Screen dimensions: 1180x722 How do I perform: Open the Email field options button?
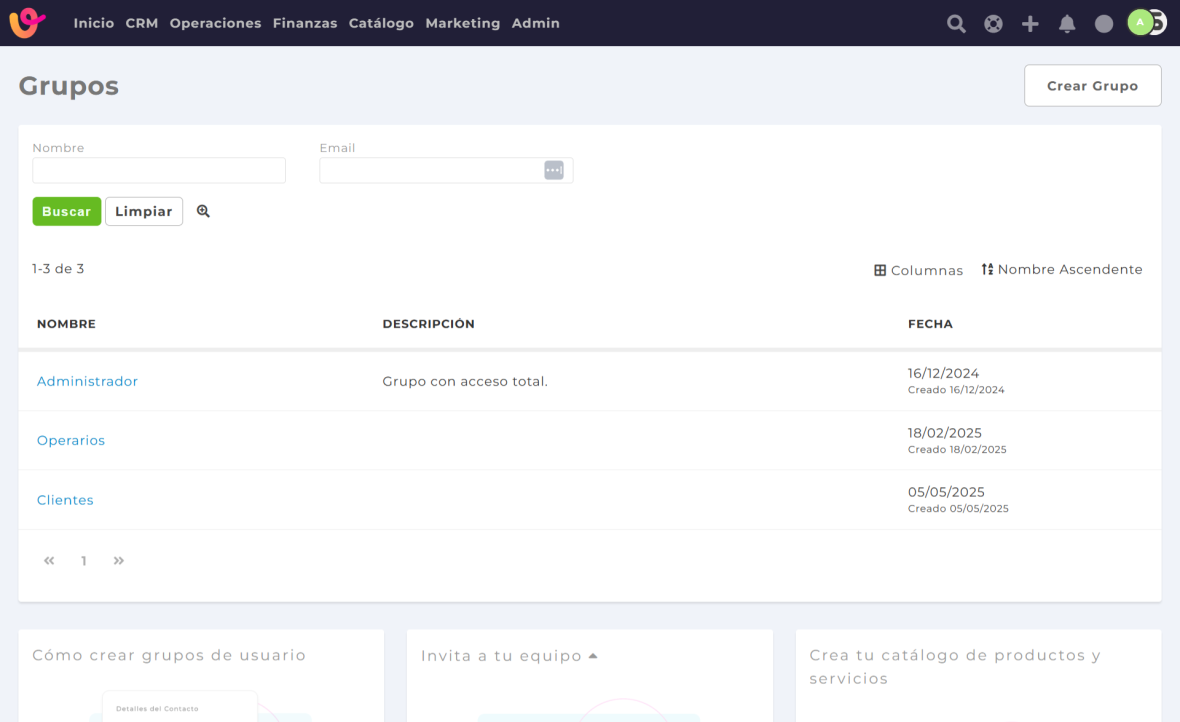tap(554, 170)
